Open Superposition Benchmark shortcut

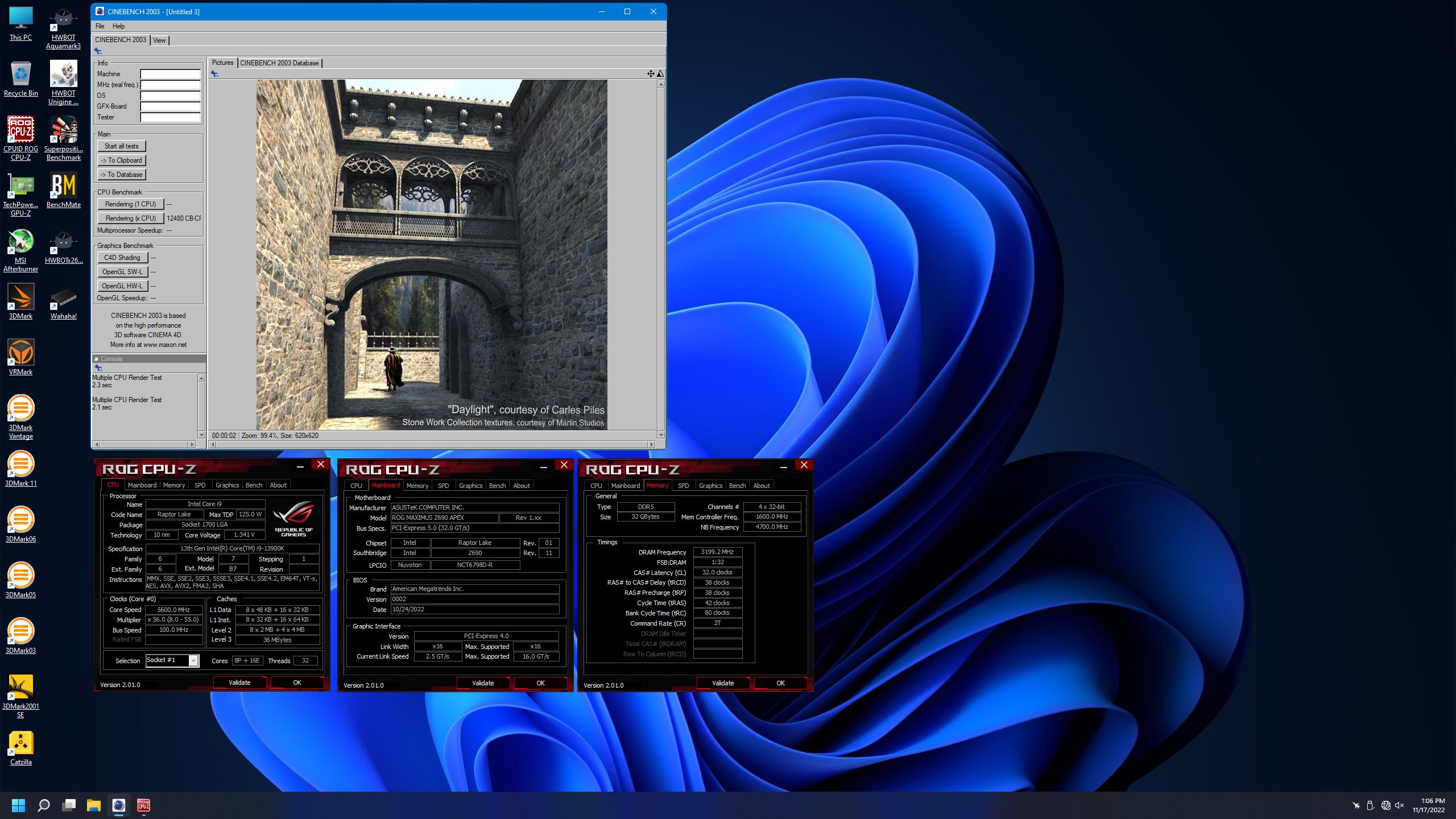click(63, 138)
